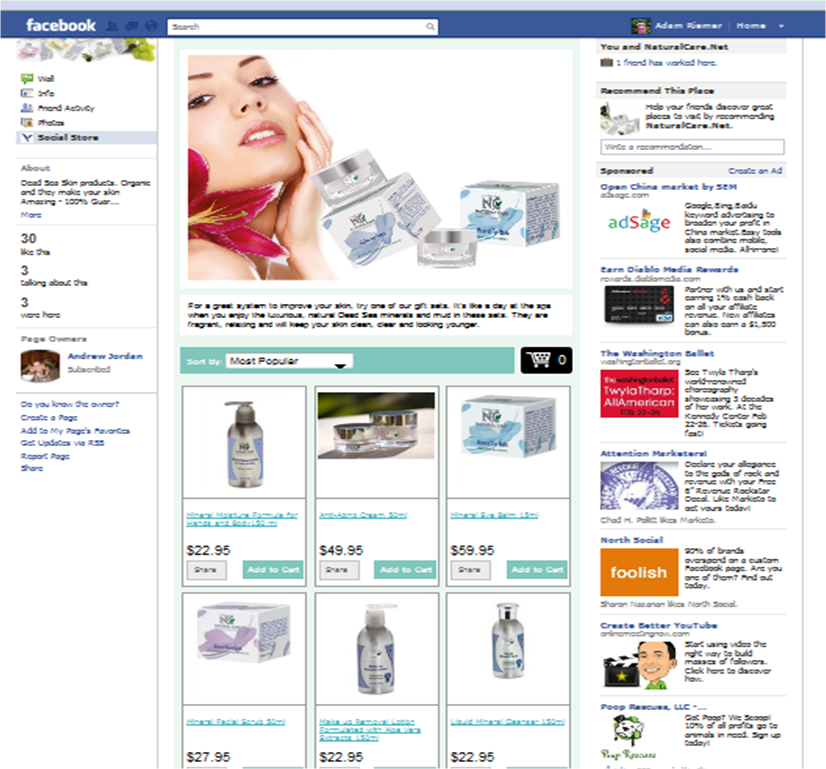Open the Wall tab in sidebar
This screenshot has height=769, width=826.
click(46, 78)
